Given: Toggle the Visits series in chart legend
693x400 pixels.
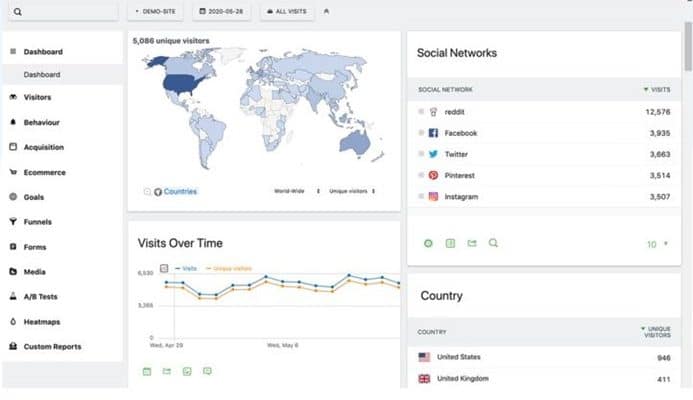Looking at the screenshot, I should click(x=187, y=268).
